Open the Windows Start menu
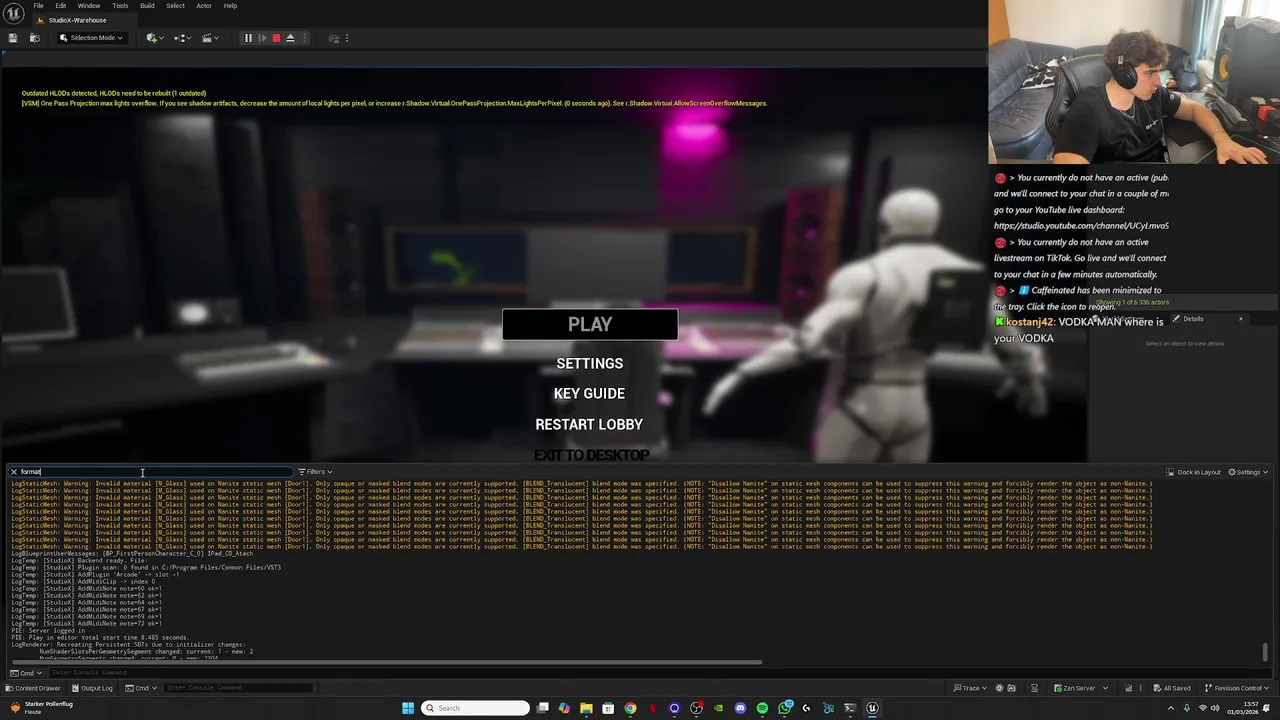The height and width of the screenshot is (720, 1280). pyautogui.click(x=408, y=708)
